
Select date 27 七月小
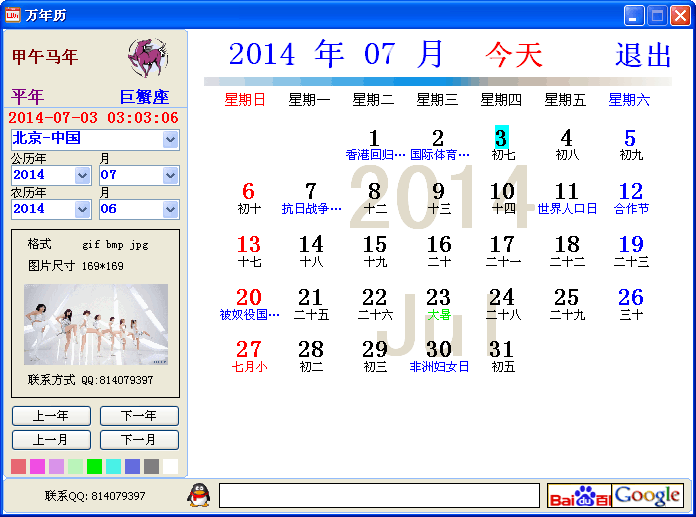pyautogui.click(x=249, y=355)
